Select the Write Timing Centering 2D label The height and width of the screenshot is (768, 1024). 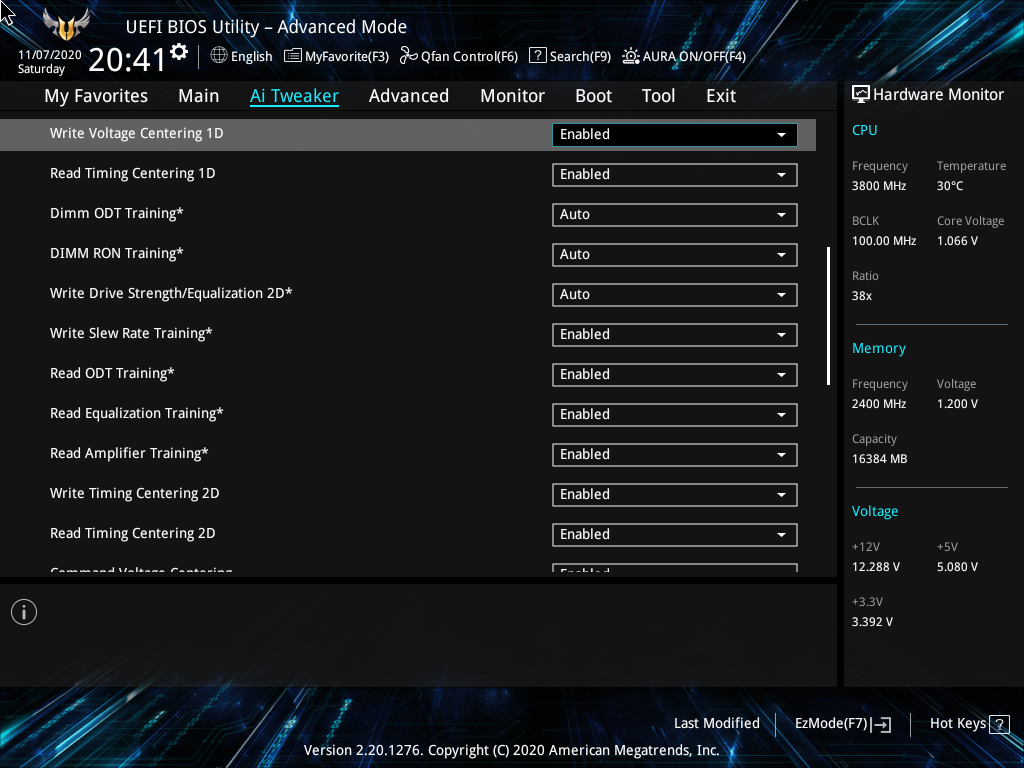click(135, 493)
